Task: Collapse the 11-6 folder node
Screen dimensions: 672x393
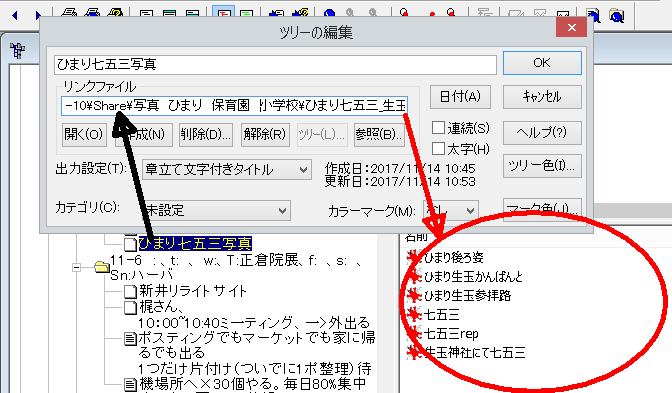Action: click(76, 267)
